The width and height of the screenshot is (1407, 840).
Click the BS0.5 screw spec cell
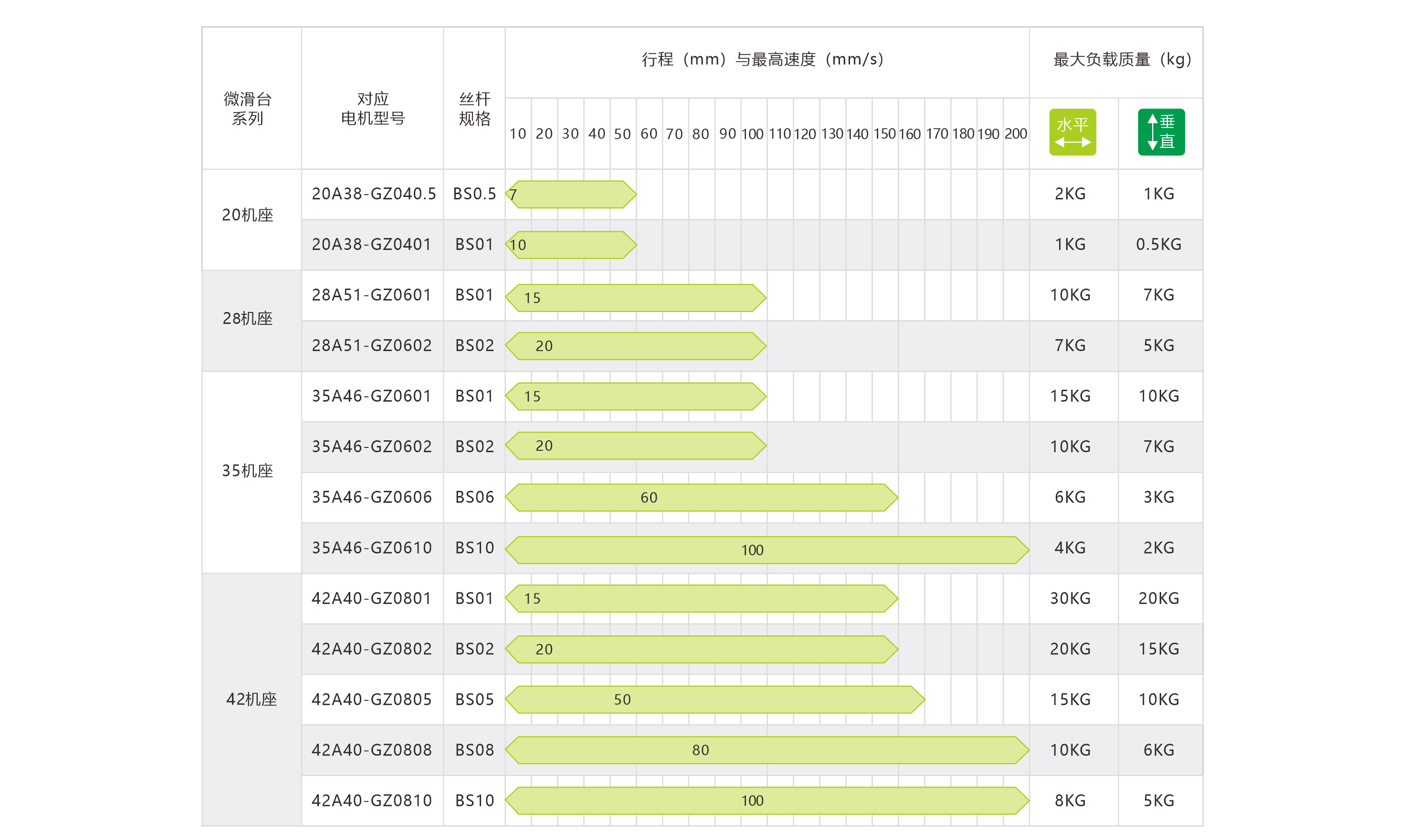click(x=474, y=194)
